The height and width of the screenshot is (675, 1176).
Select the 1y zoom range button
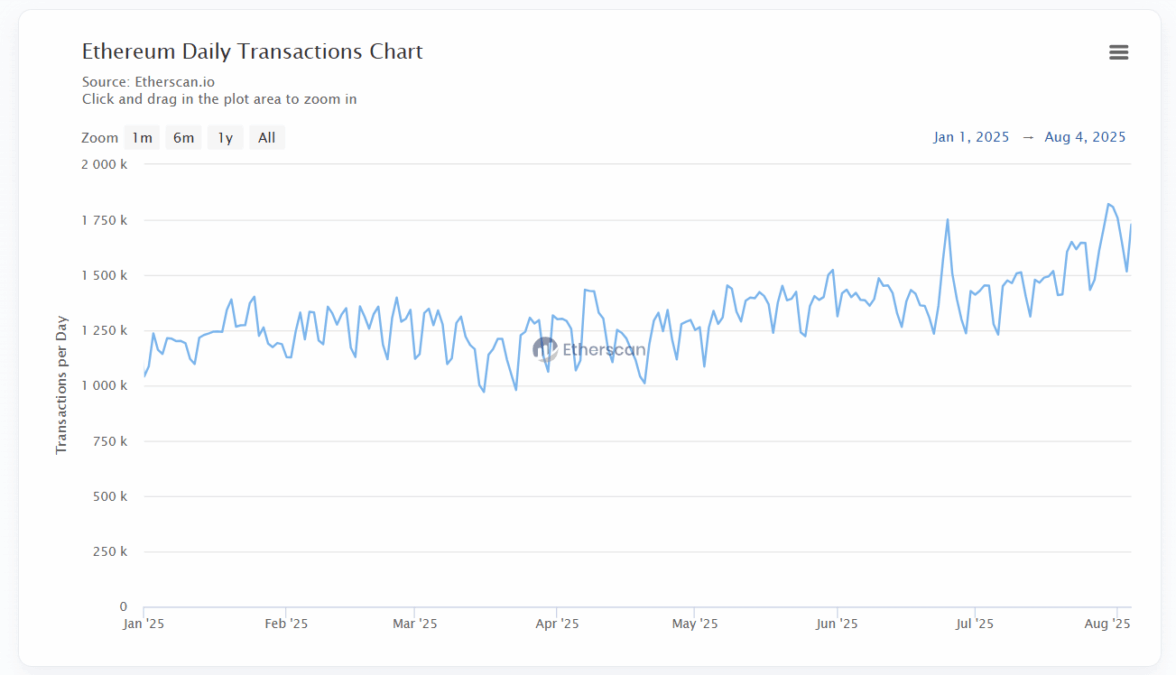pos(225,137)
